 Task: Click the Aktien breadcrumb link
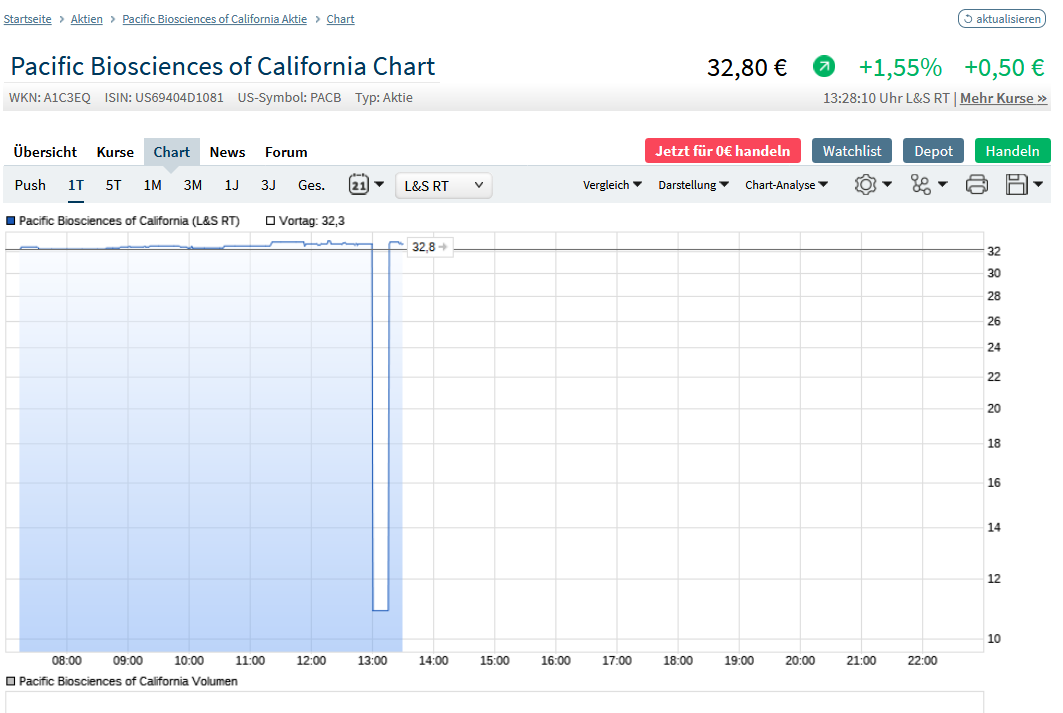(x=86, y=19)
